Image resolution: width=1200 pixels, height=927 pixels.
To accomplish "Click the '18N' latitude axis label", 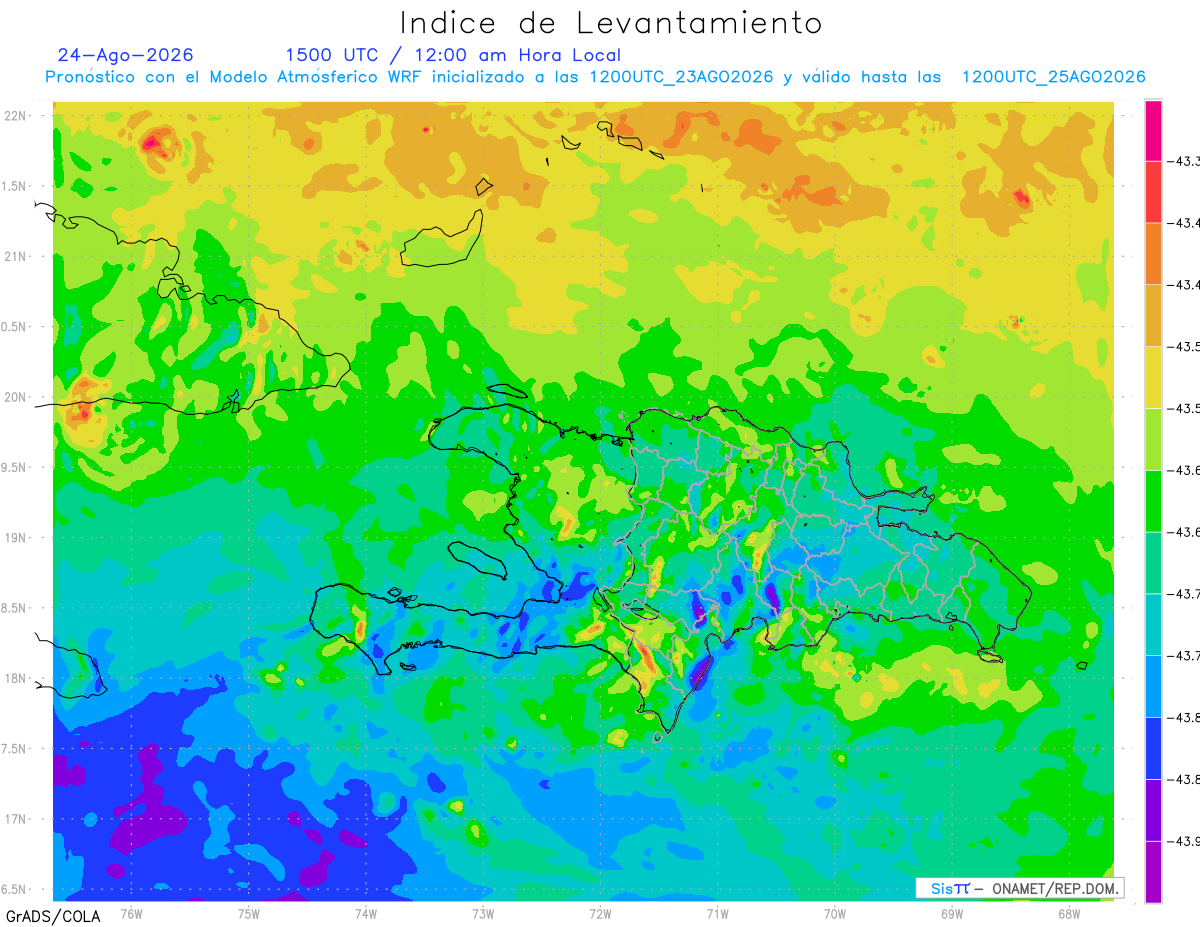I will pyautogui.click(x=15, y=678).
